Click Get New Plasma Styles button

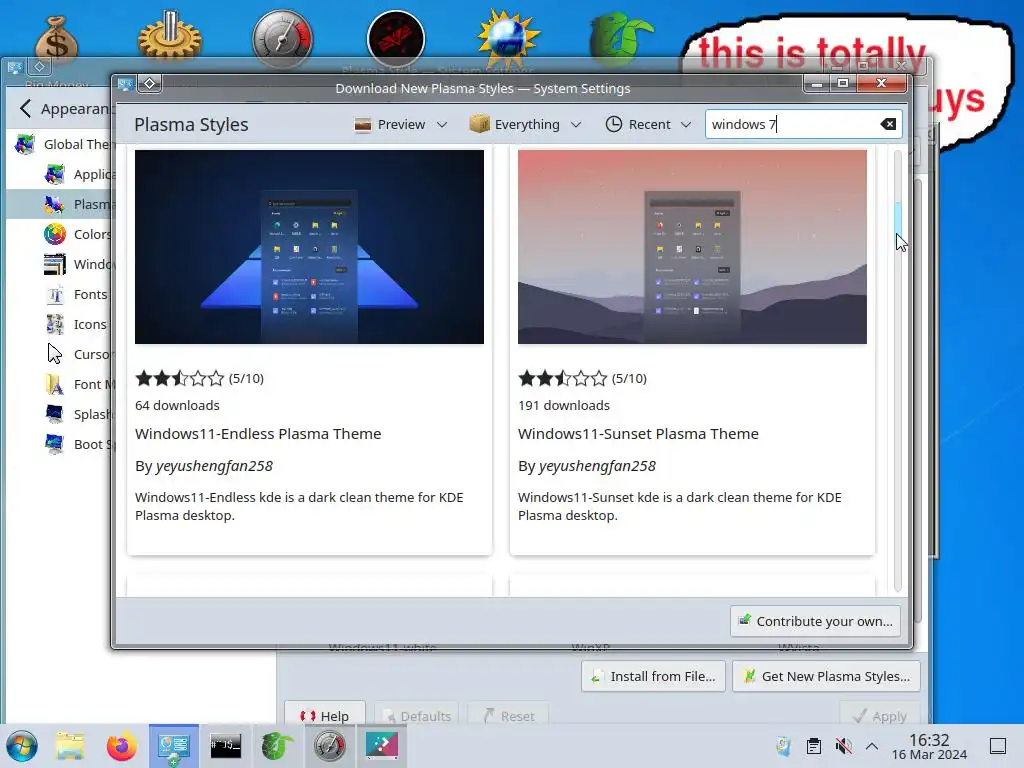pyautogui.click(x=826, y=677)
